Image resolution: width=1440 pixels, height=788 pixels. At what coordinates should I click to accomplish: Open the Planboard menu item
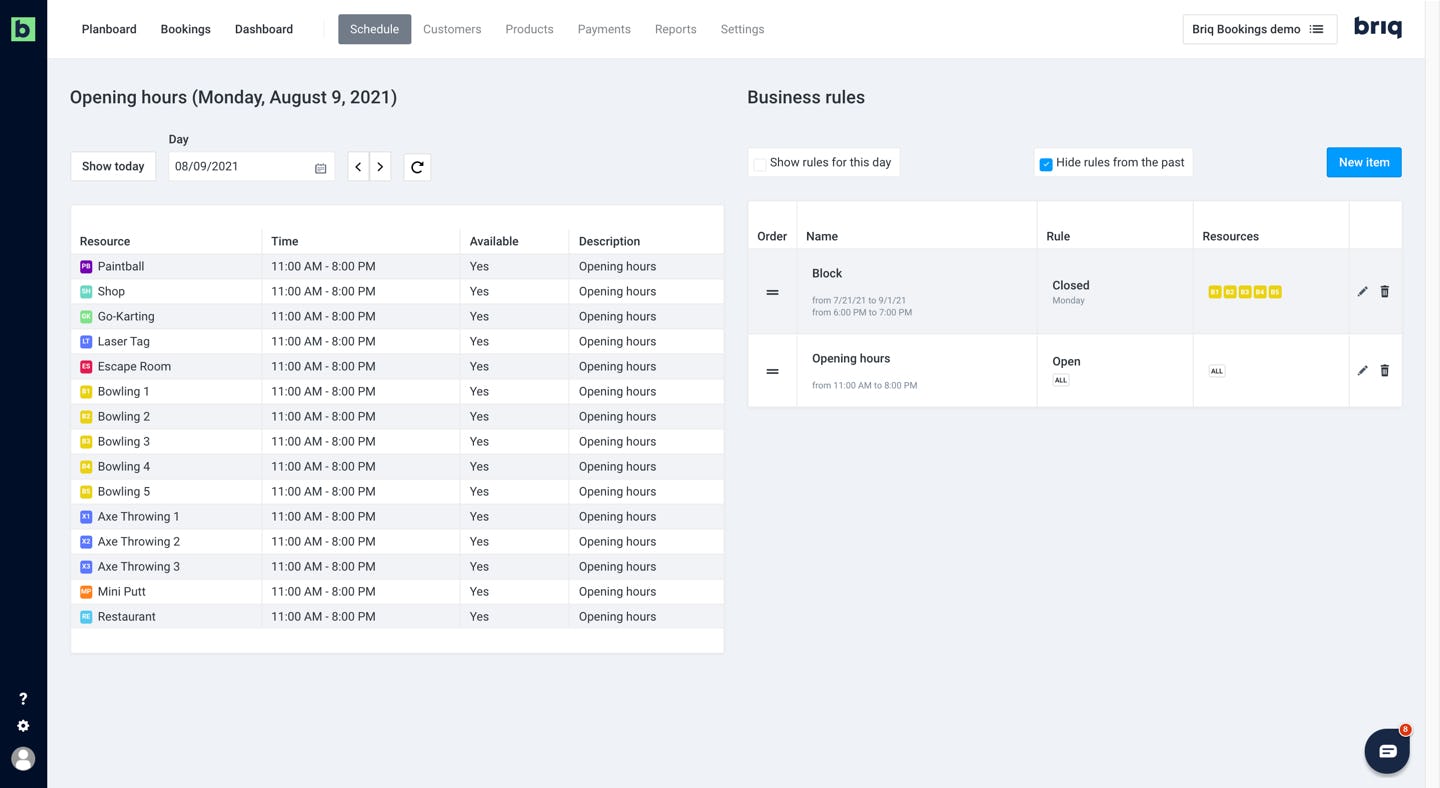(108, 29)
